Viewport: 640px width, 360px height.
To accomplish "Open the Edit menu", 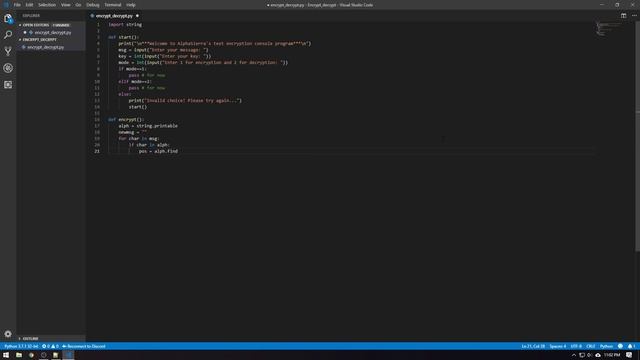I will click(29, 5).
